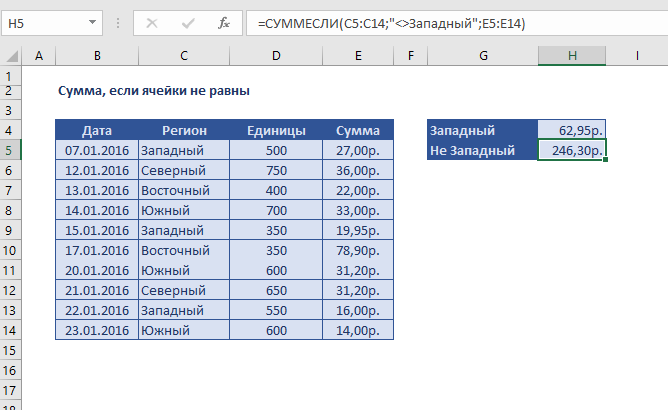Select row 5 header
The height and width of the screenshot is (410, 668).
click(x=10, y=150)
